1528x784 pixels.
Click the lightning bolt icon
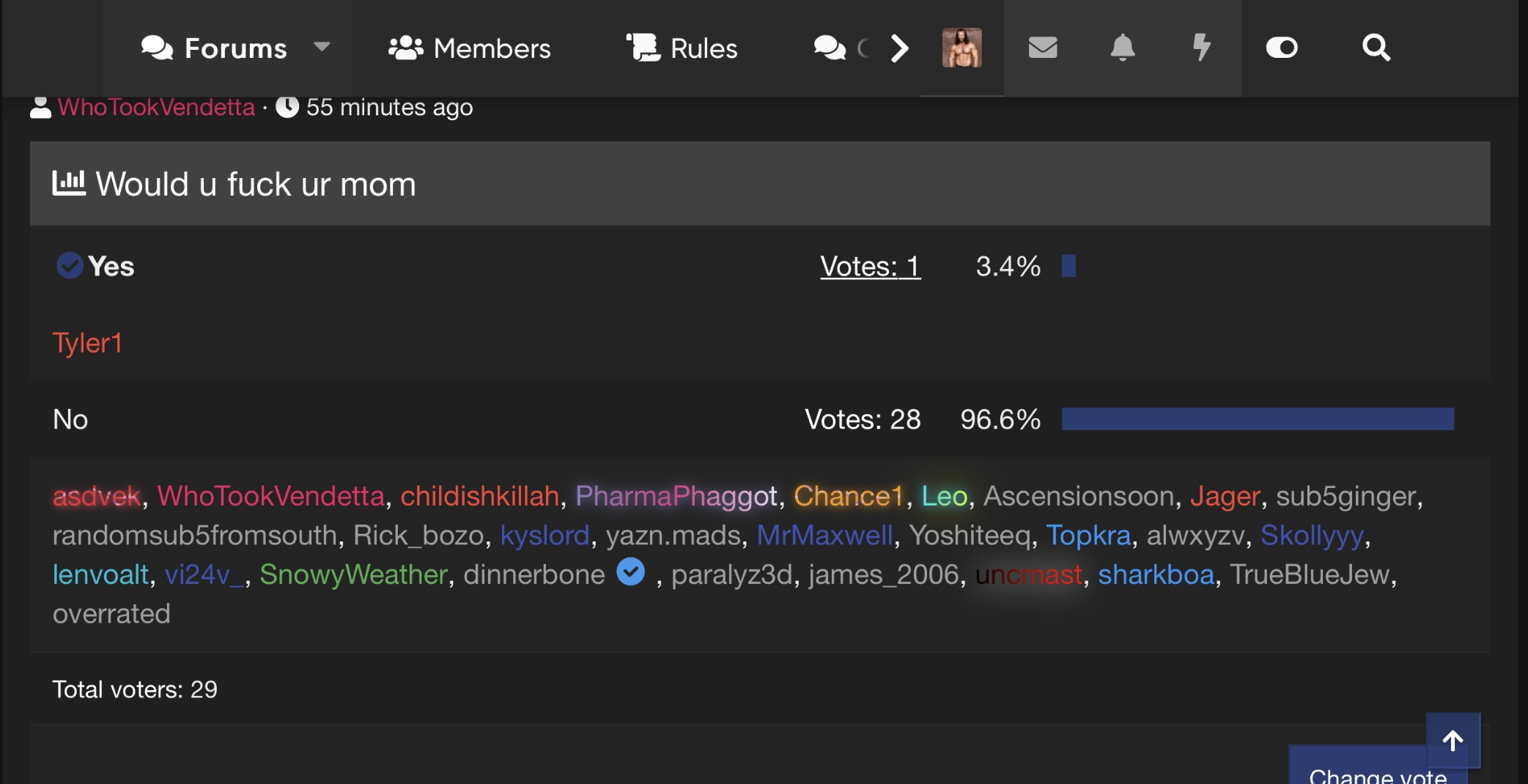[x=1201, y=48]
